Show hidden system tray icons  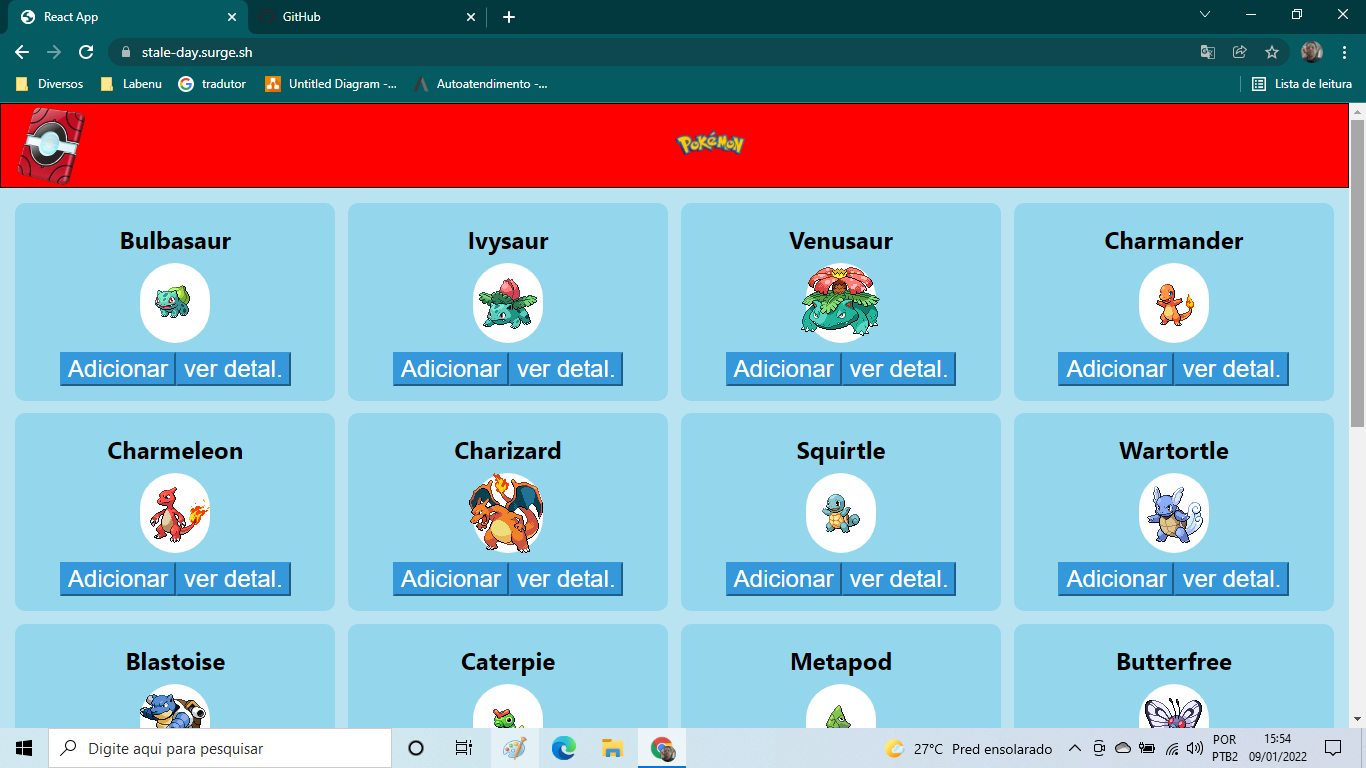pyautogui.click(x=1075, y=748)
